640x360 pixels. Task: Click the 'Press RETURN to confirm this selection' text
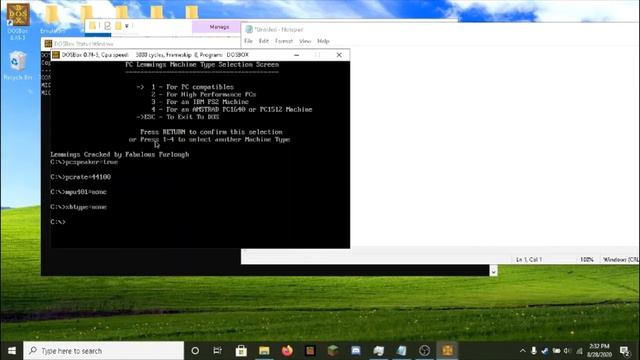click(x=211, y=132)
